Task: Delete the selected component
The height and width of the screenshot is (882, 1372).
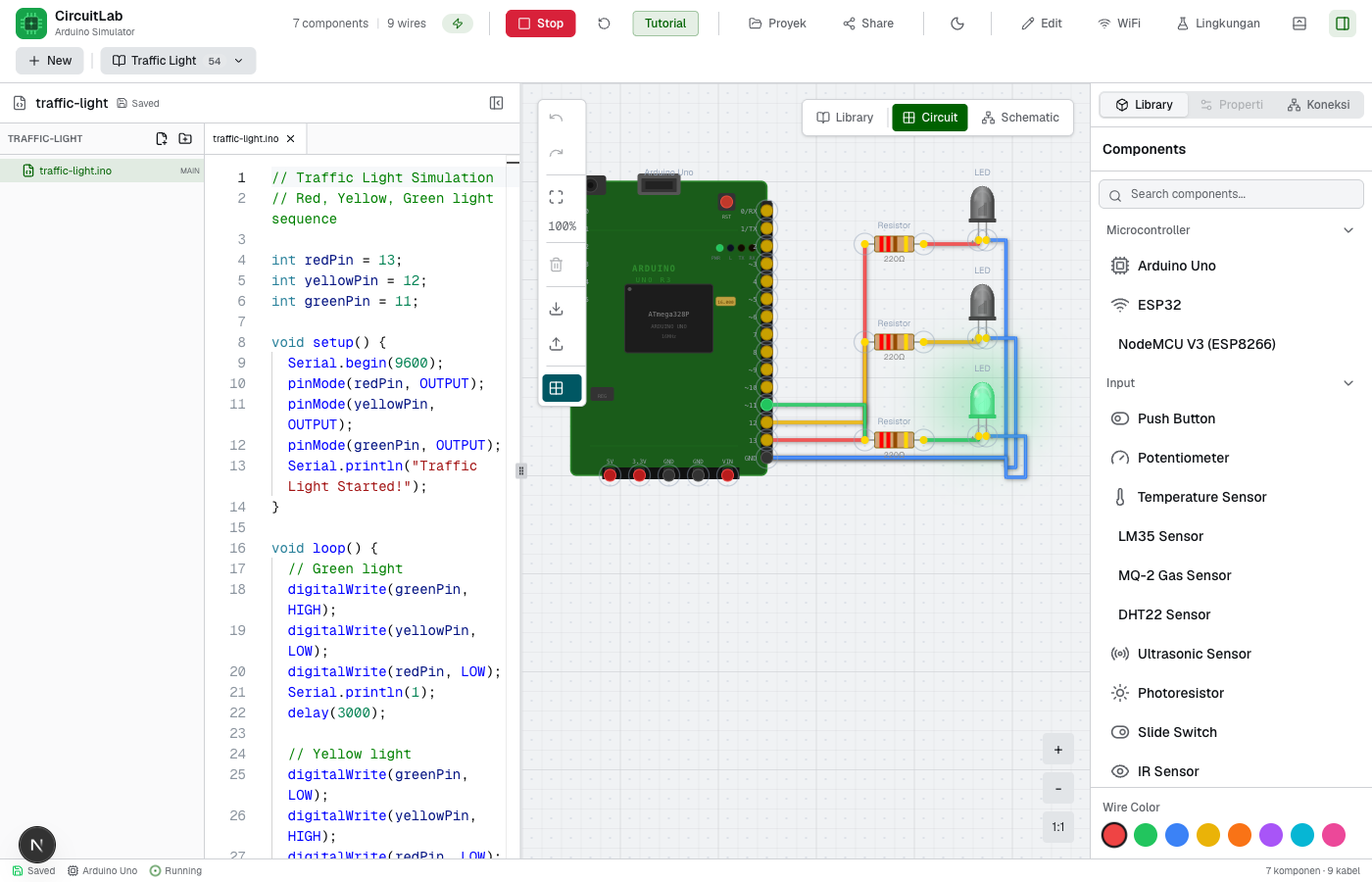Action: (556, 265)
